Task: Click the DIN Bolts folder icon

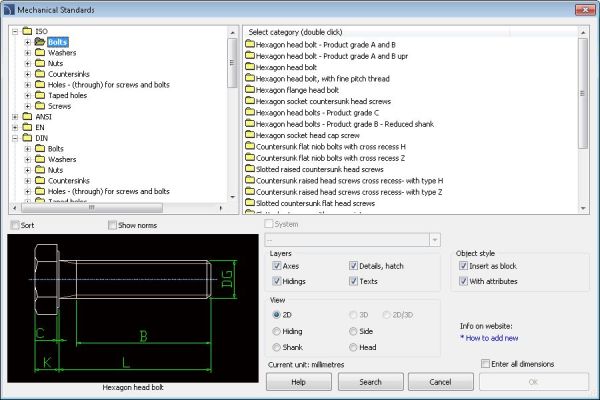Action: (40, 148)
